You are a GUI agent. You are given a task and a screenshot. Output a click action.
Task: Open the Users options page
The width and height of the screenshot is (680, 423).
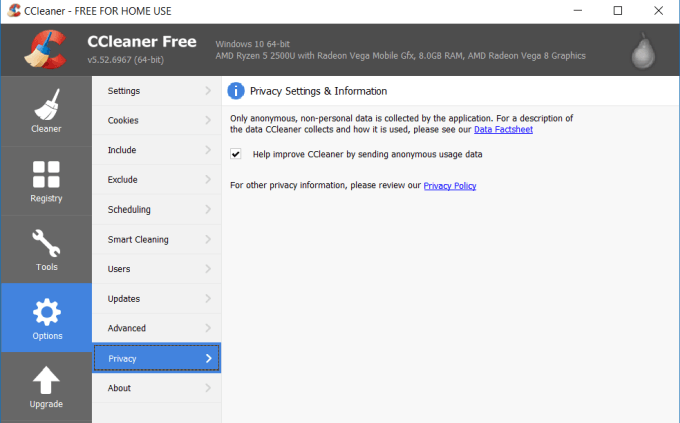[x=157, y=269]
